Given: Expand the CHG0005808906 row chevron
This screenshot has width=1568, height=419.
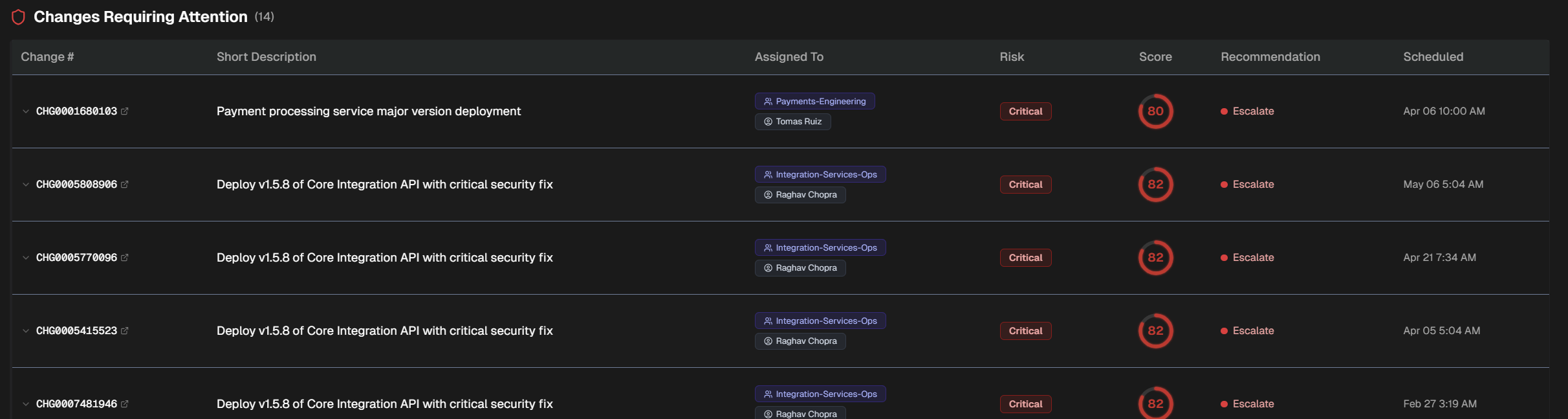Looking at the screenshot, I should pos(26,185).
